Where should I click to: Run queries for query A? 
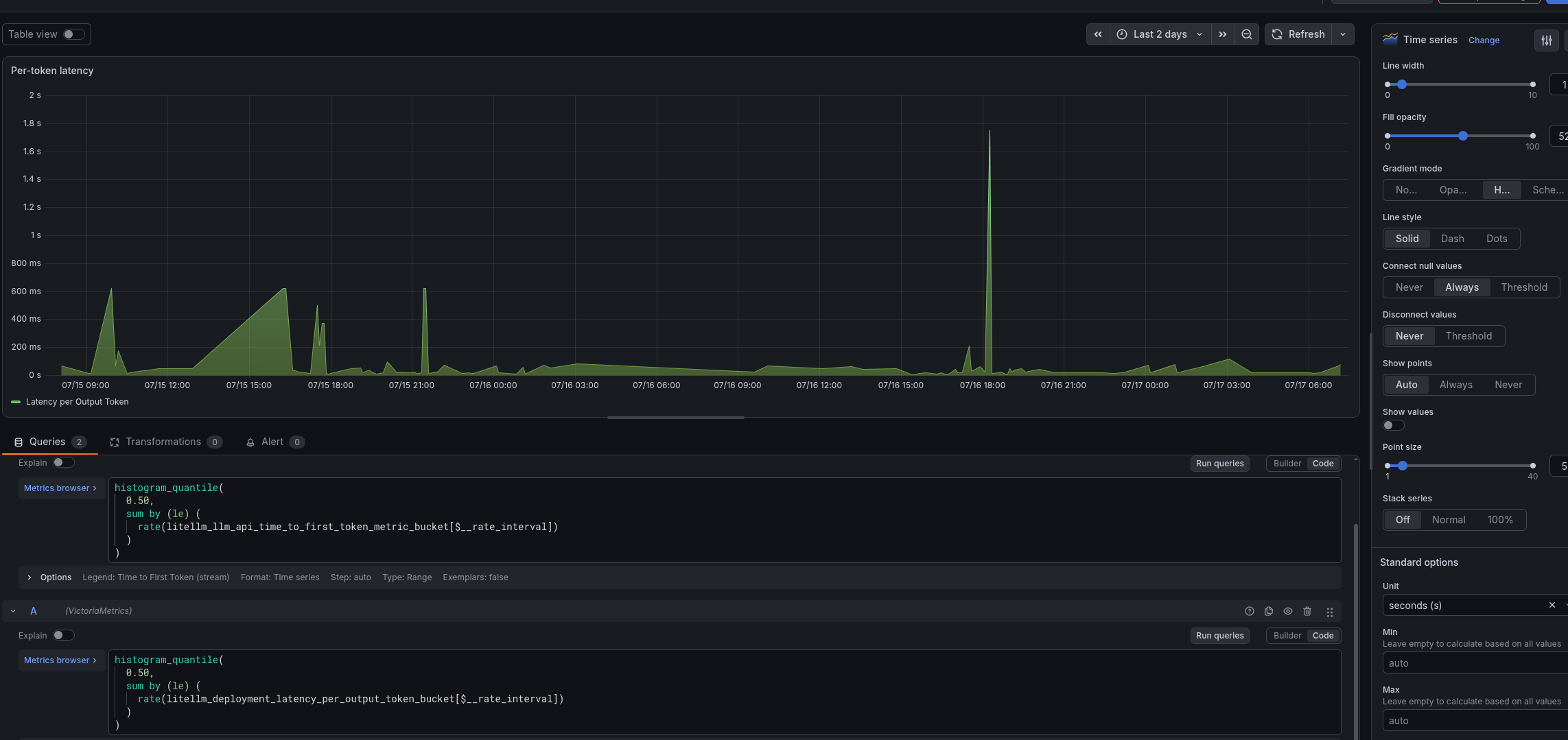pos(1219,636)
